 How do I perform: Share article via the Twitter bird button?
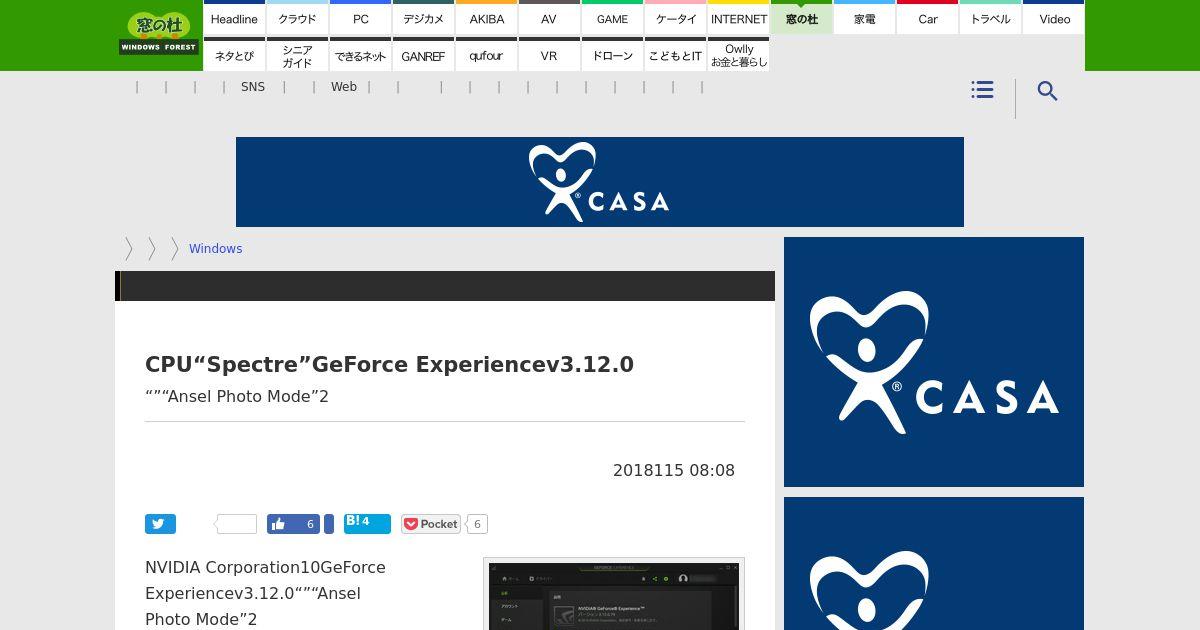(160, 524)
